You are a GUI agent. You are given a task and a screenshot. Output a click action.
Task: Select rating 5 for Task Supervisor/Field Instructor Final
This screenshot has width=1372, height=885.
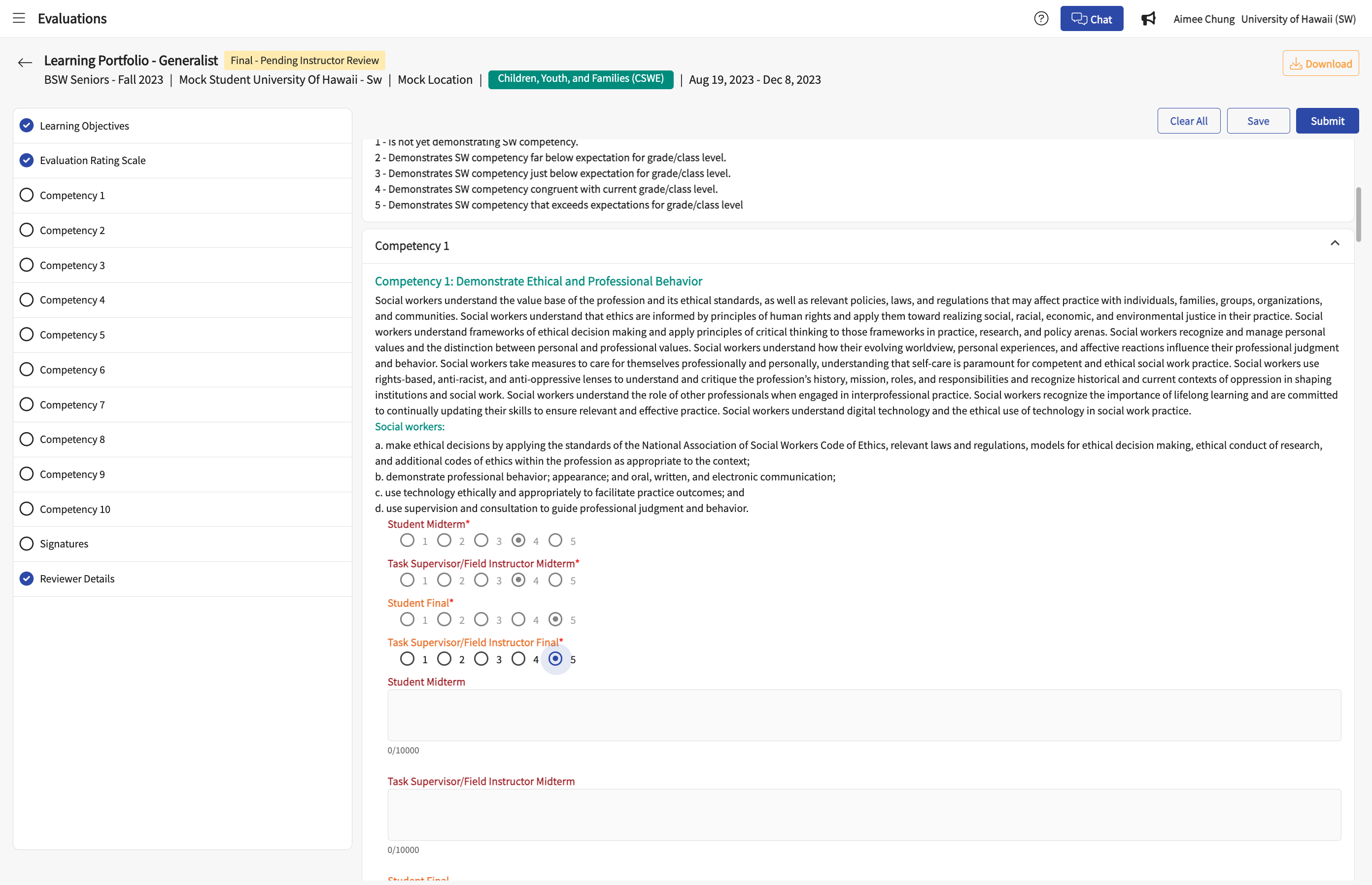click(555, 659)
